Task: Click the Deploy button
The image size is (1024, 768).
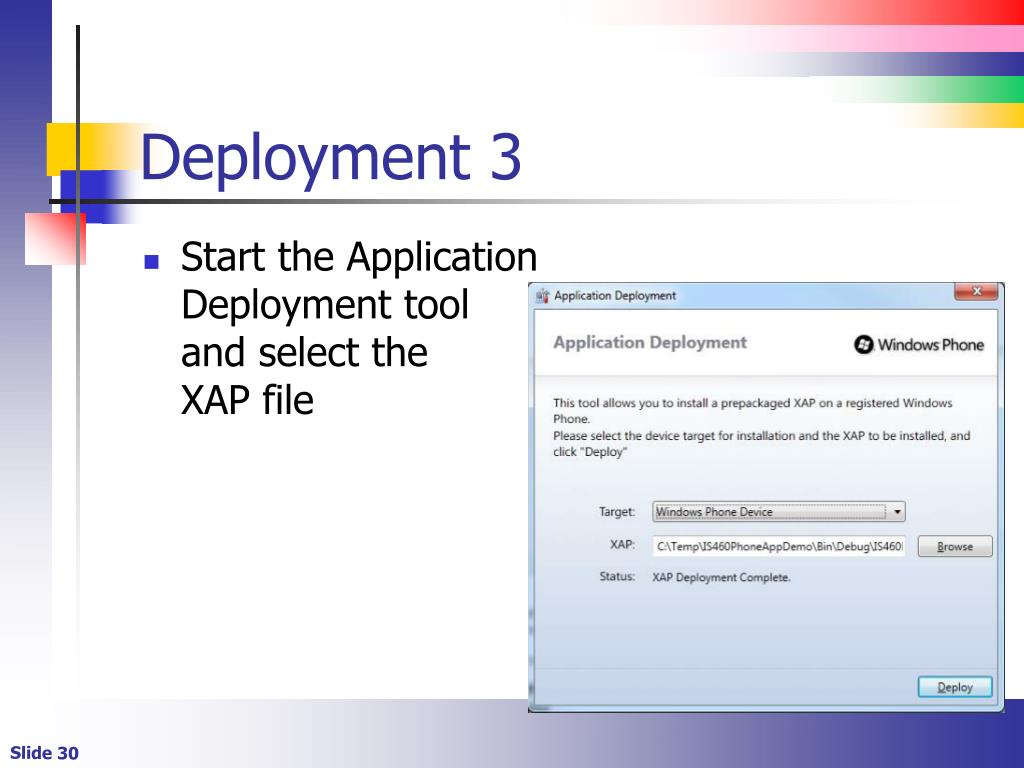Action: [x=955, y=687]
